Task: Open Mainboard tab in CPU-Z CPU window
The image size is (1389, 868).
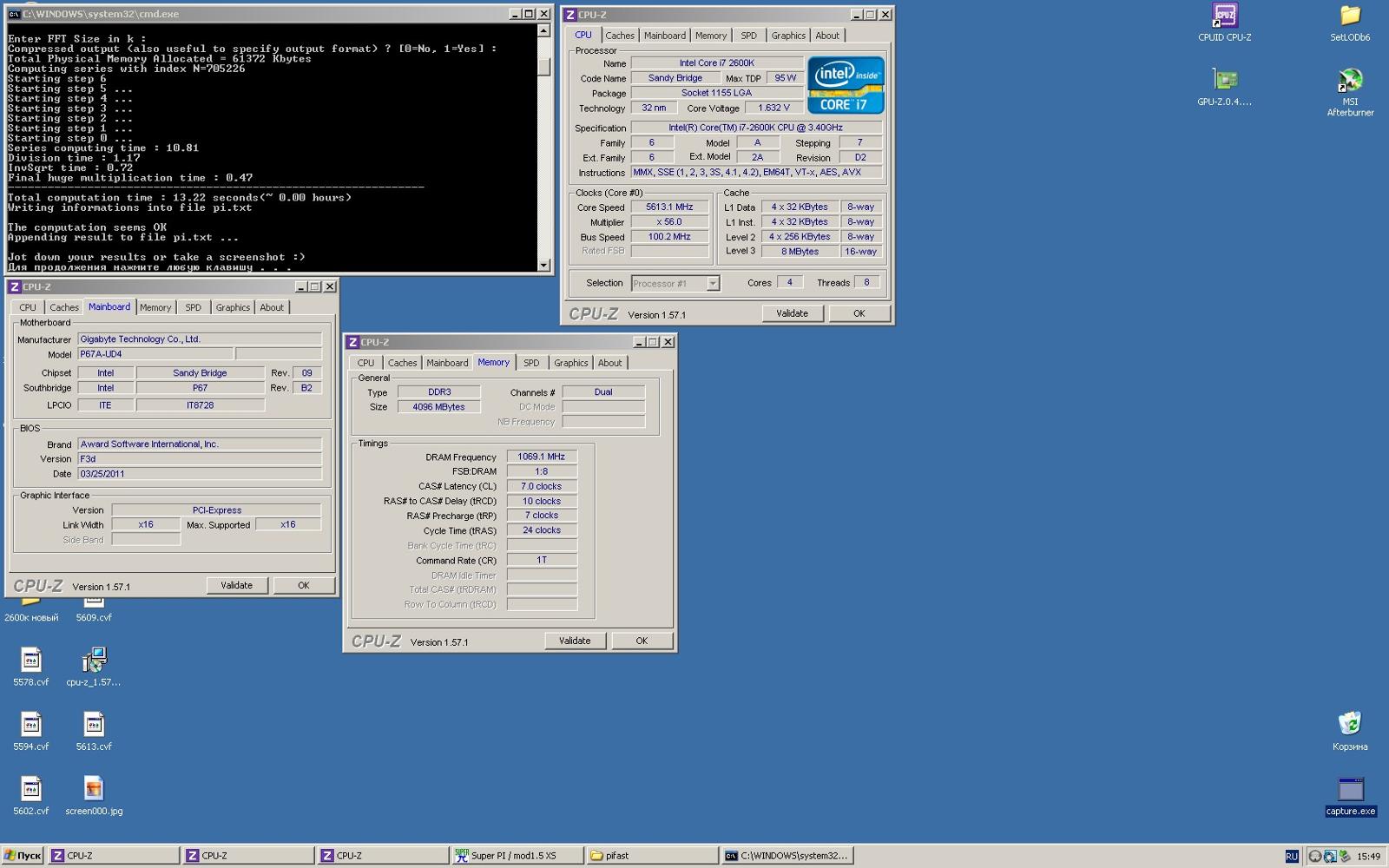Action: tap(665, 36)
